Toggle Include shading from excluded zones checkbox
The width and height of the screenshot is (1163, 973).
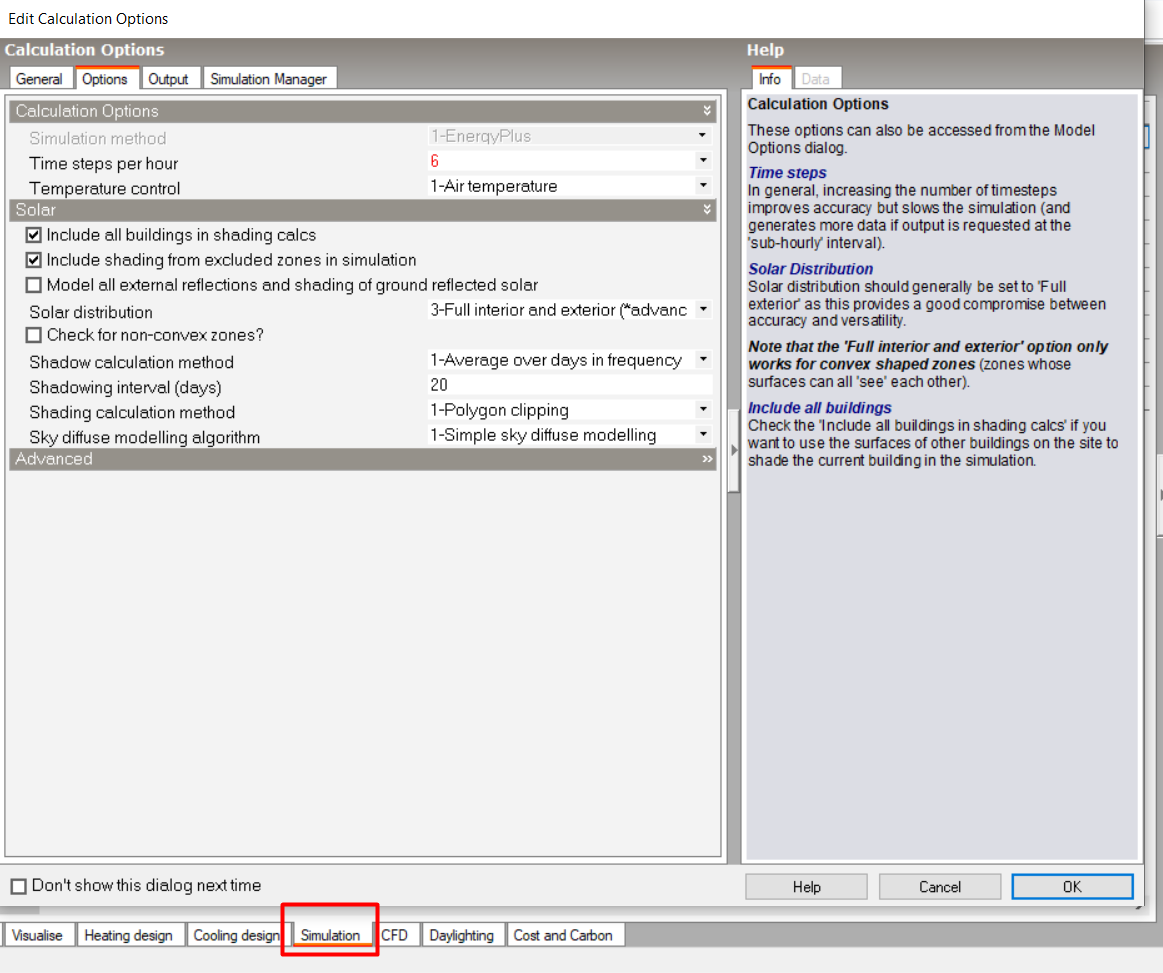33,260
